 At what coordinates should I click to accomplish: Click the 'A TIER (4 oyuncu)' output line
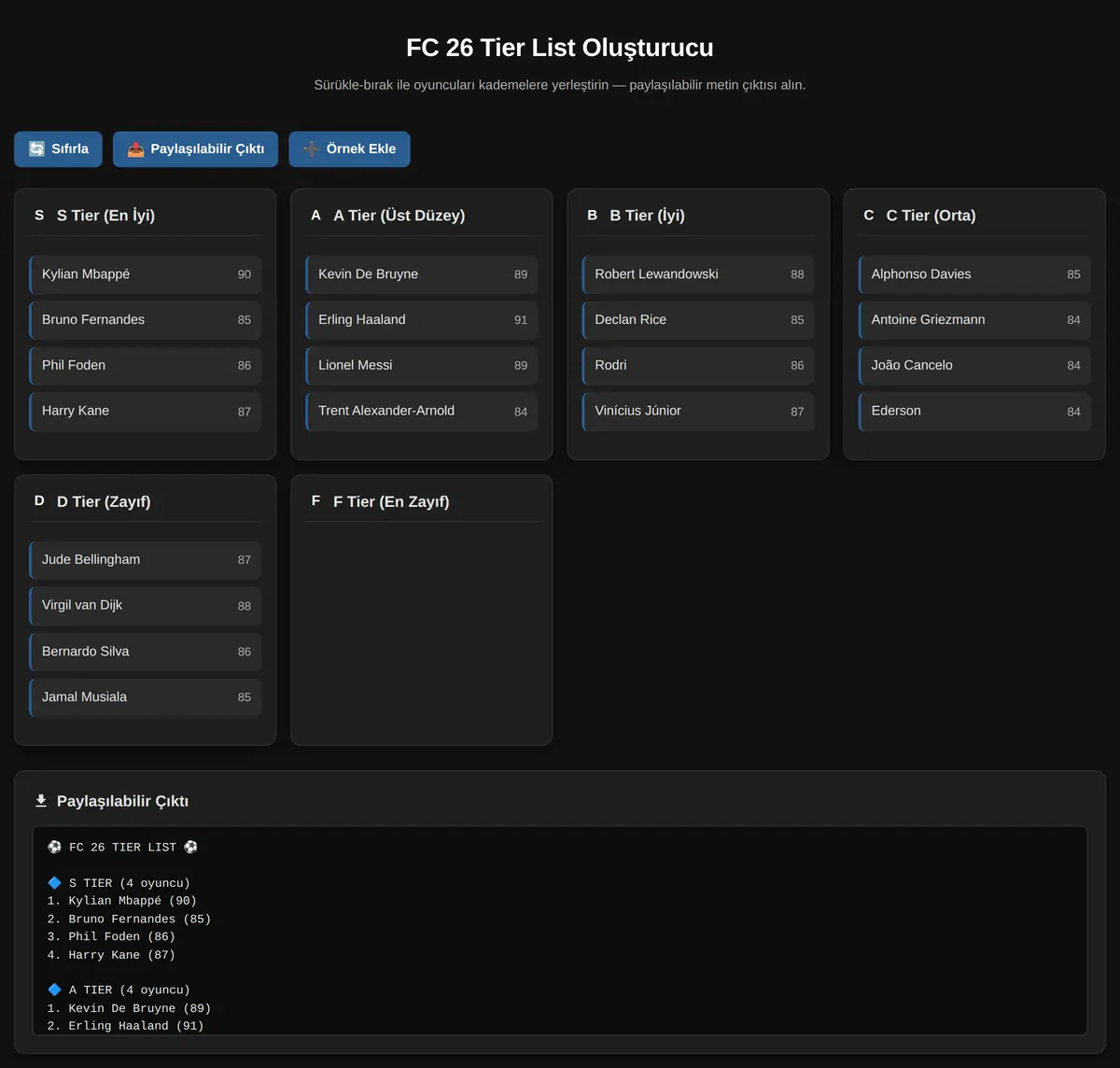(x=119, y=991)
